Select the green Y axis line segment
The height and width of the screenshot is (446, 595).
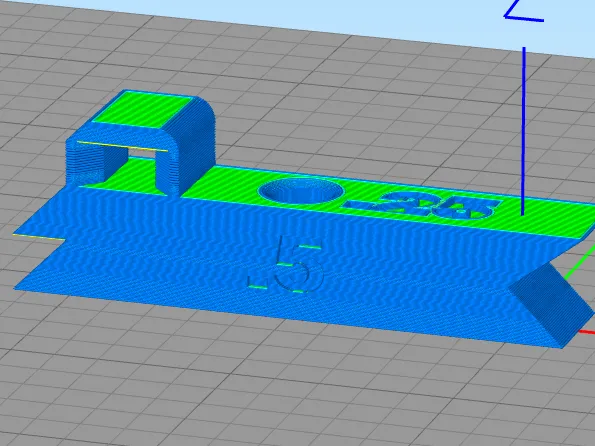pos(581,263)
